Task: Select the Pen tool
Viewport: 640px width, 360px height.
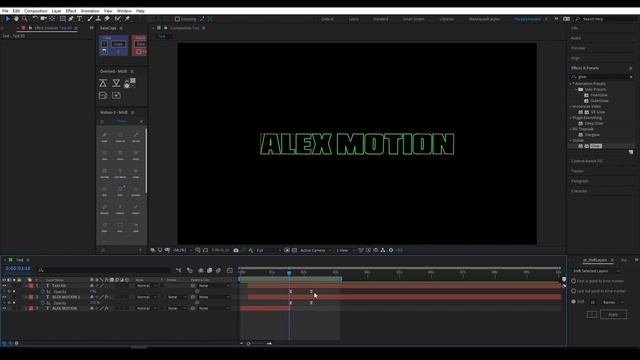Action: 71,19
